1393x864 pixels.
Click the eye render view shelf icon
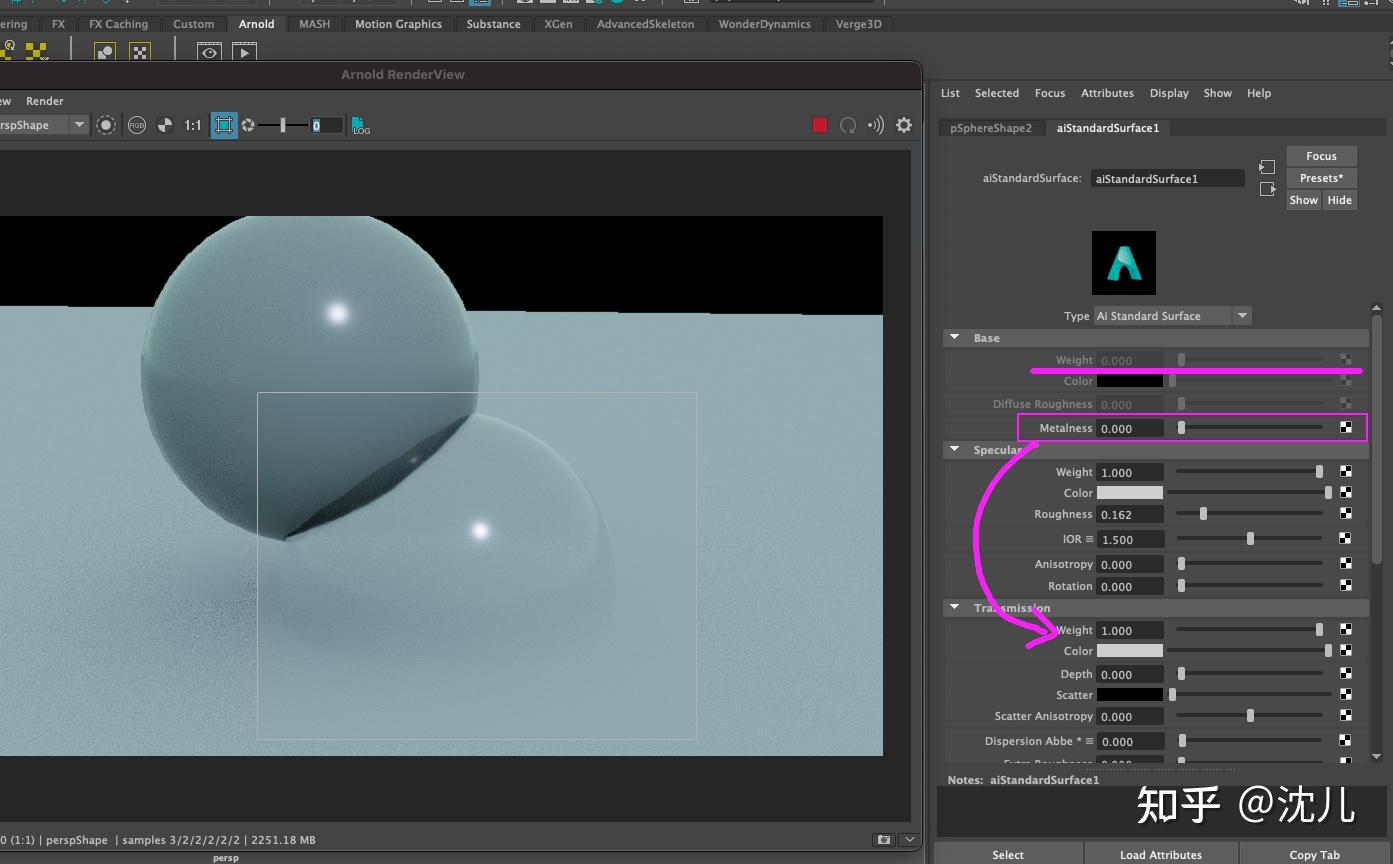[209, 51]
